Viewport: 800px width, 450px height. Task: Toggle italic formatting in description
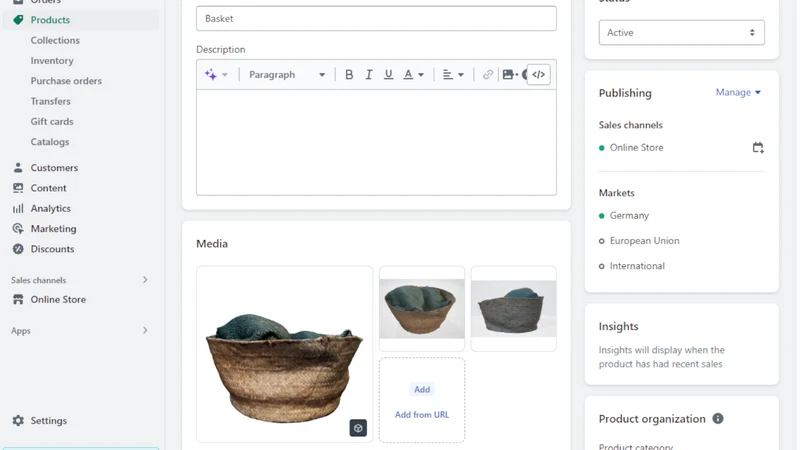(x=369, y=74)
